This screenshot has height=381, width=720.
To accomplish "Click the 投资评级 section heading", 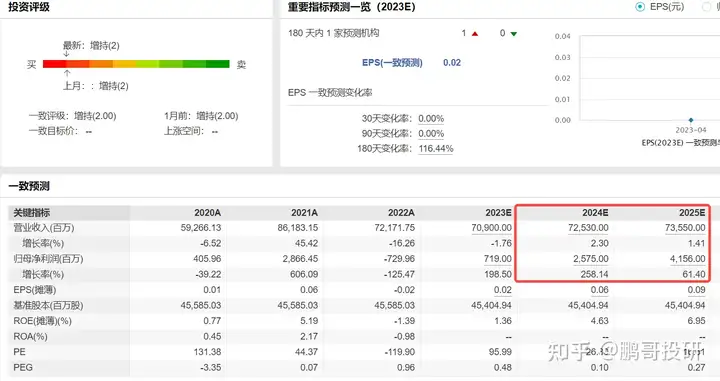I will pos(29,7).
